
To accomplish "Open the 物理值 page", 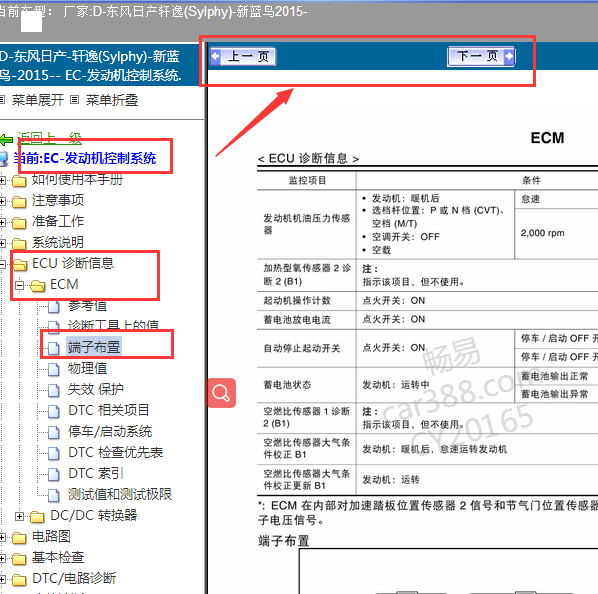I will pos(87,368).
